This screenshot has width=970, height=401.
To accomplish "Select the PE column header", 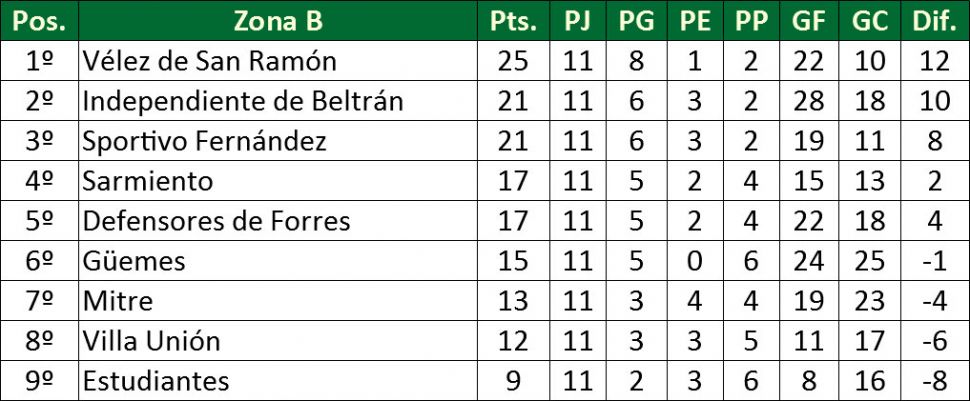I will 694,21.
